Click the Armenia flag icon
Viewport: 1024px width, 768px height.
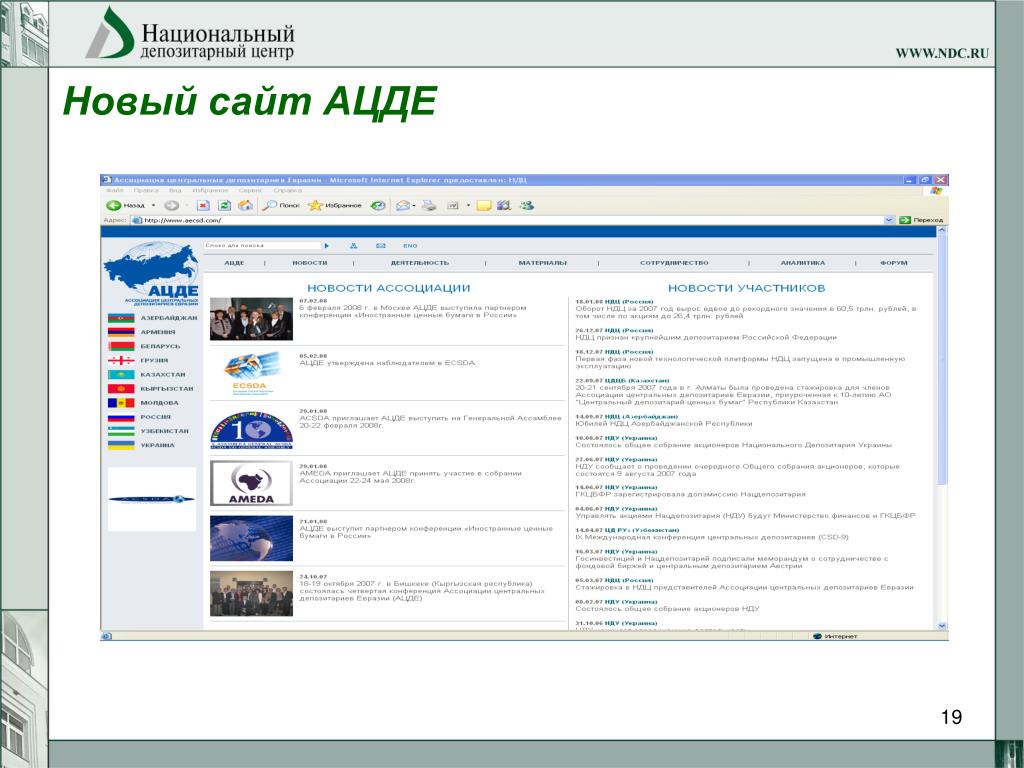click(121, 332)
